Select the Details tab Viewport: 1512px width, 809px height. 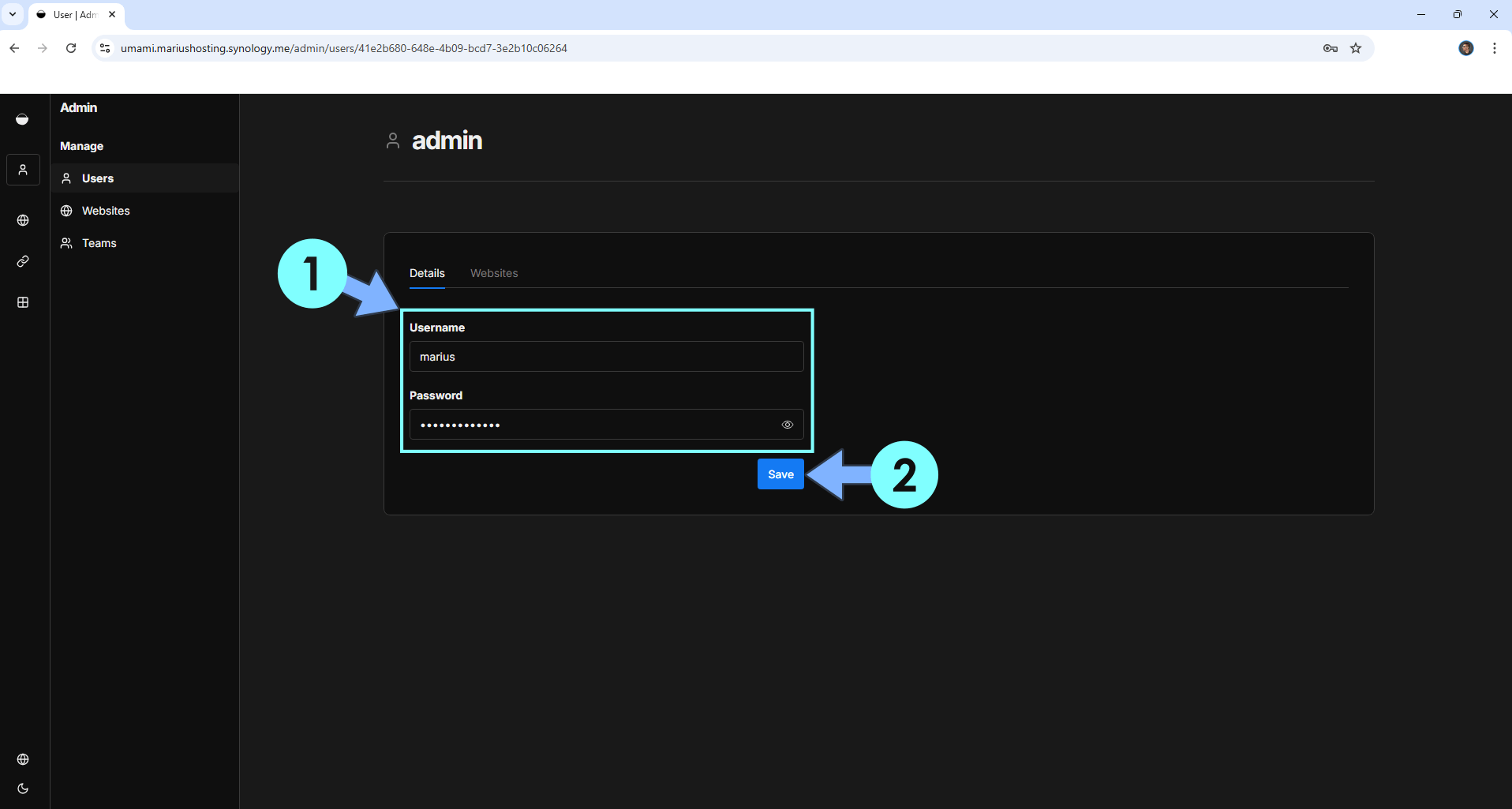point(427,273)
